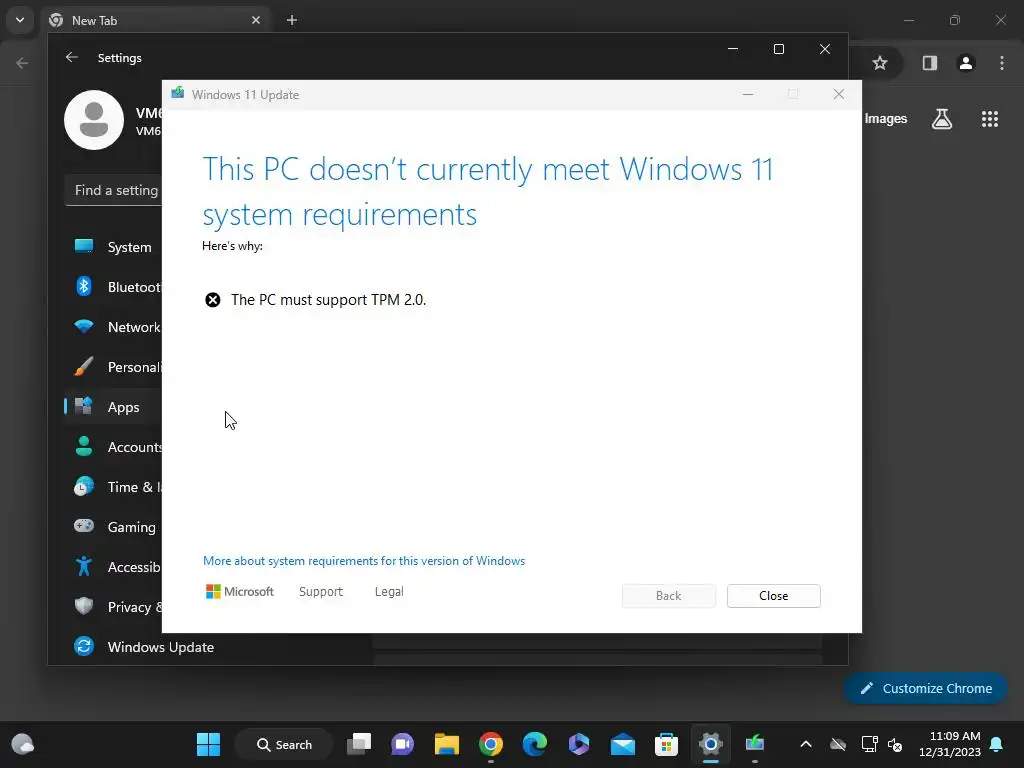This screenshot has height=768, width=1024.
Task: Open Mail app from taskbar
Action: click(622, 744)
